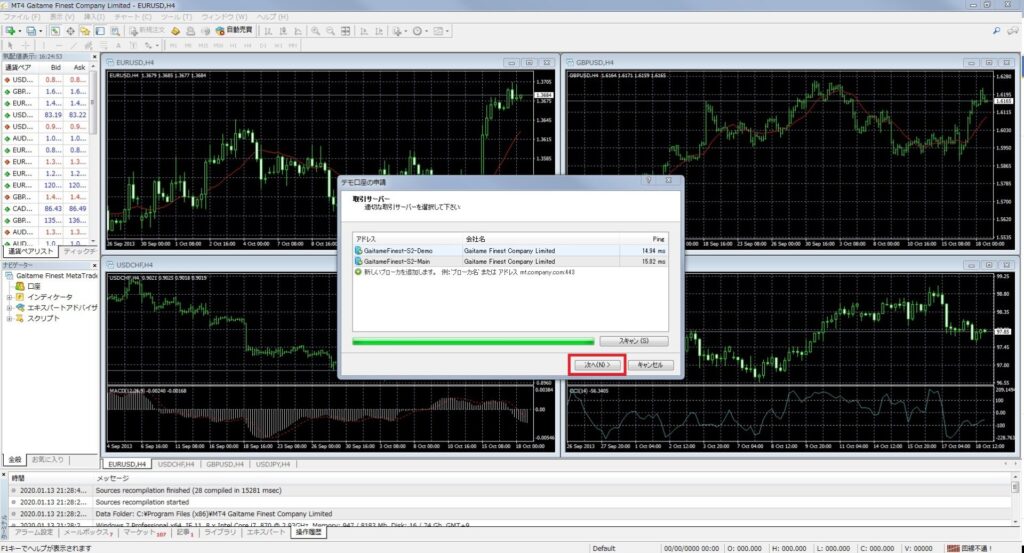Image resolution: width=1024 pixels, height=553 pixels.
Task: Click the dialog help question mark button
Action: tap(649, 181)
